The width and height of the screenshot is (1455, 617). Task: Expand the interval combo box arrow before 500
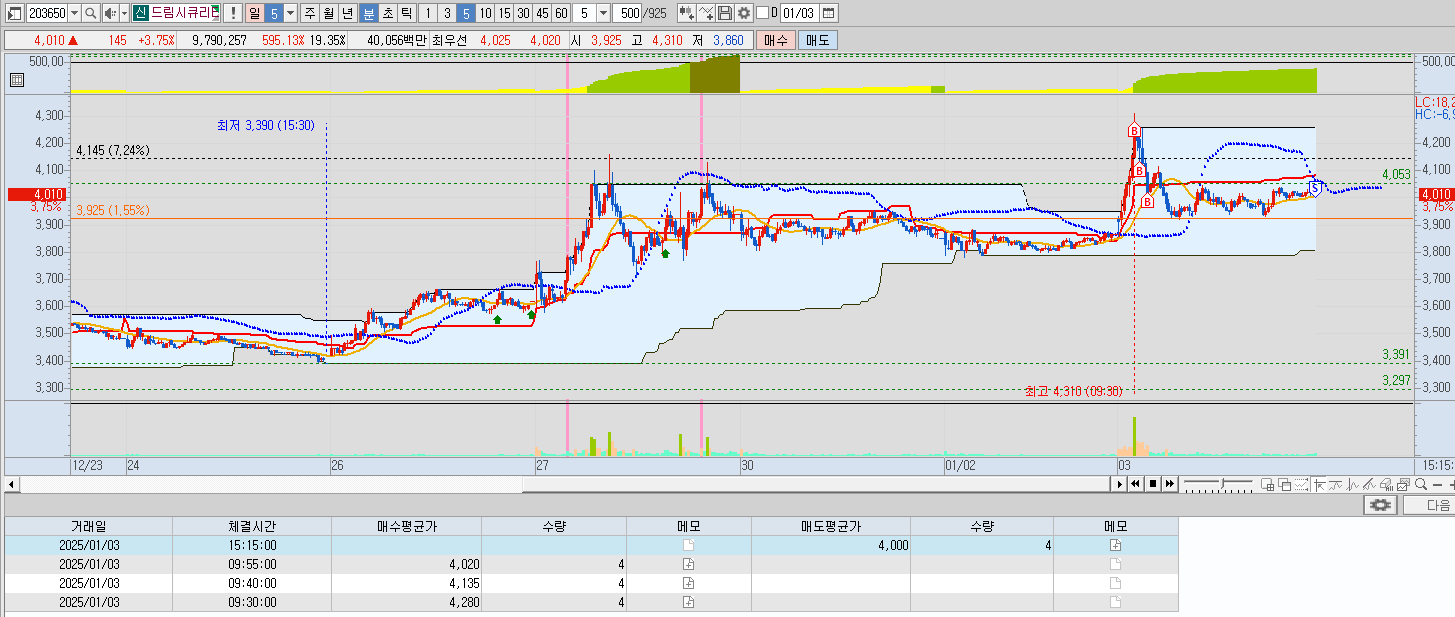click(604, 13)
